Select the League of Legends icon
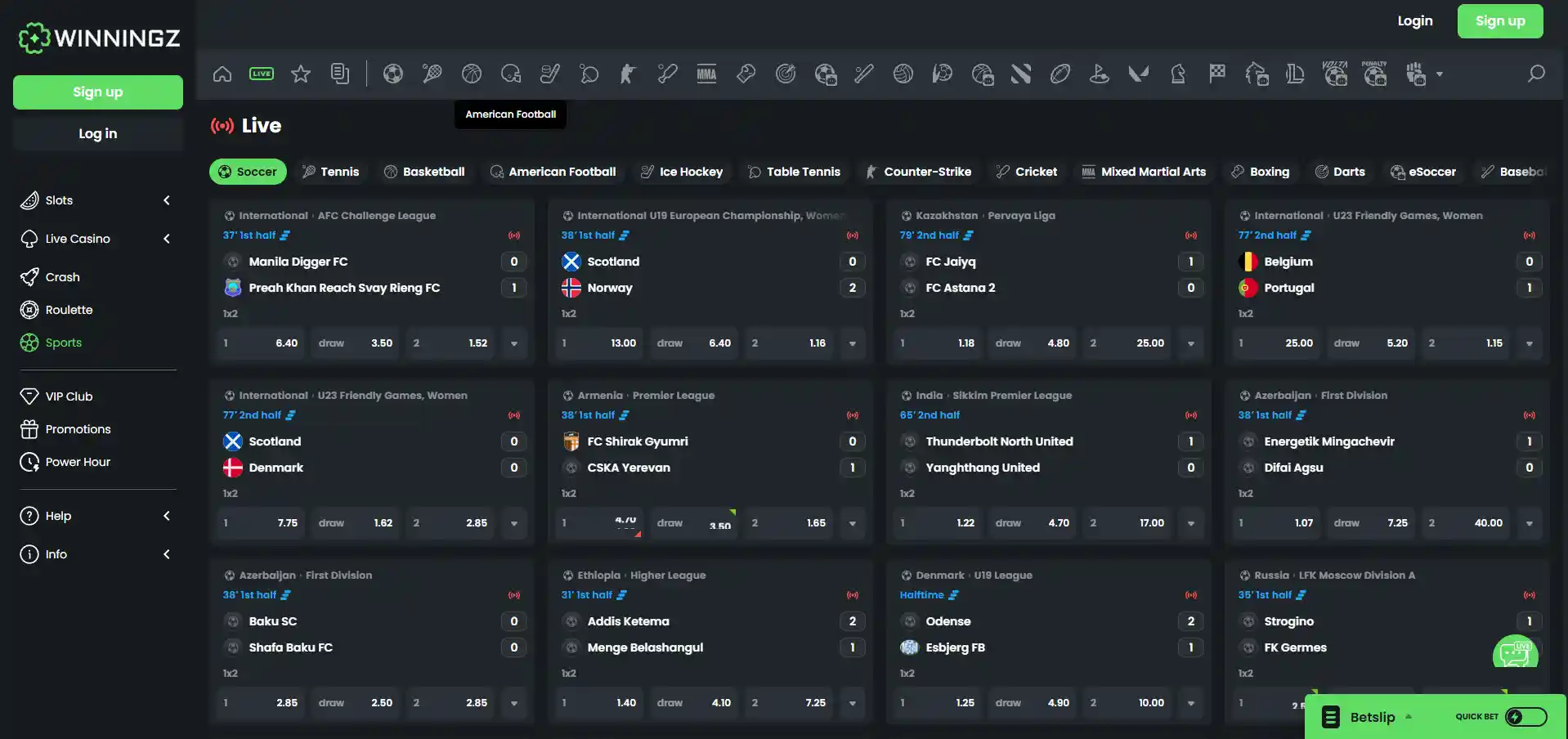The height and width of the screenshot is (739, 1568). tap(1296, 74)
